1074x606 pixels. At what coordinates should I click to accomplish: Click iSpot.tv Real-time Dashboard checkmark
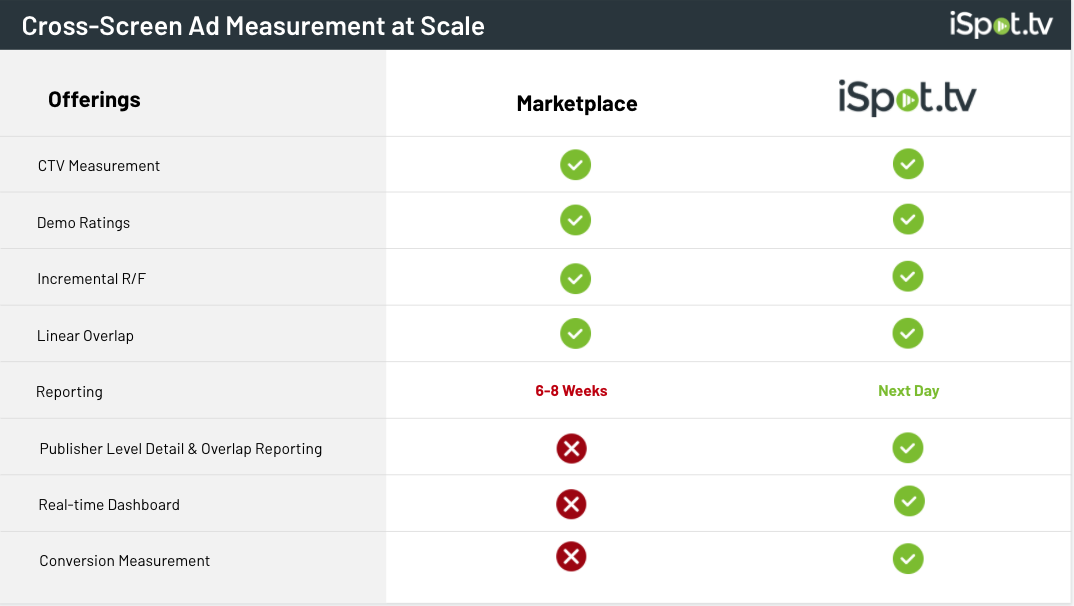pos(908,501)
